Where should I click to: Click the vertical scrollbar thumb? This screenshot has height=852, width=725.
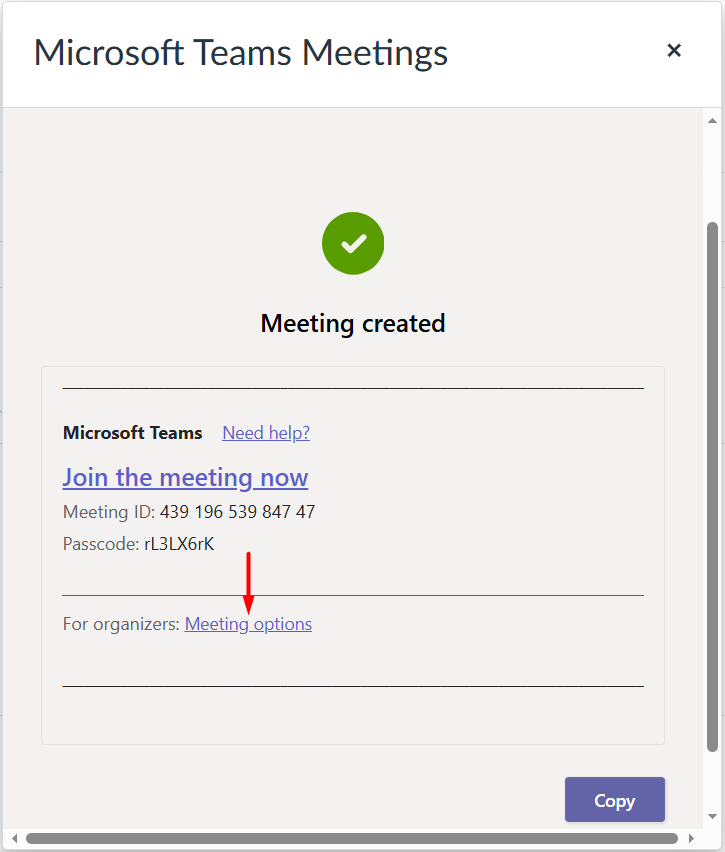coord(712,485)
